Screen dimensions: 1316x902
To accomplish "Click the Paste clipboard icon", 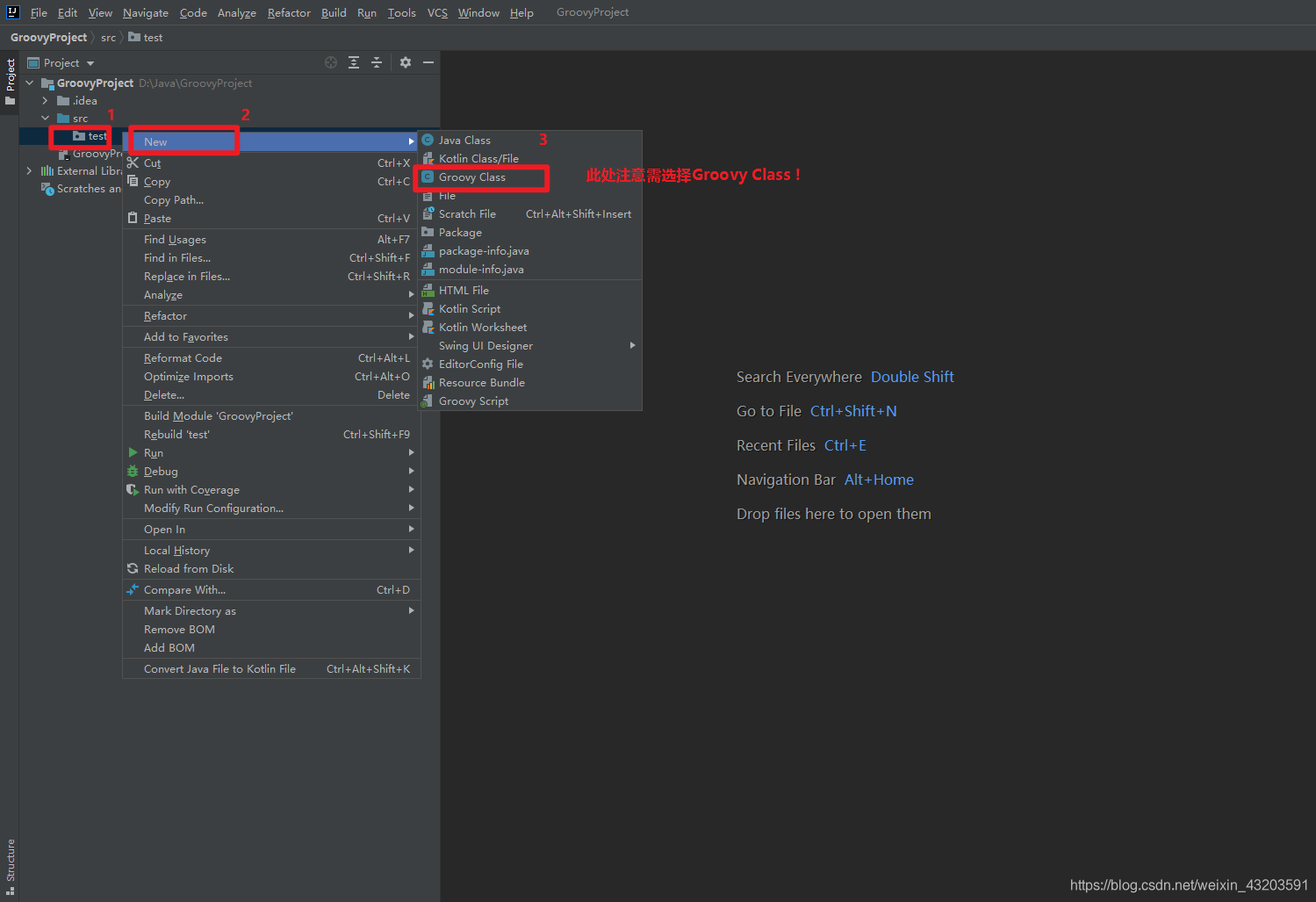I will (x=133, y=218).
